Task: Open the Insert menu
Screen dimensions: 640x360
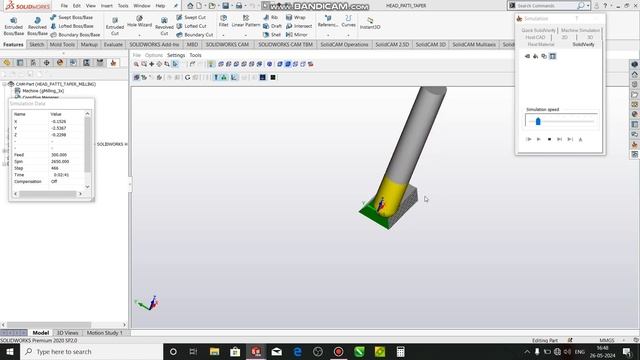Action: coord(107,6)
